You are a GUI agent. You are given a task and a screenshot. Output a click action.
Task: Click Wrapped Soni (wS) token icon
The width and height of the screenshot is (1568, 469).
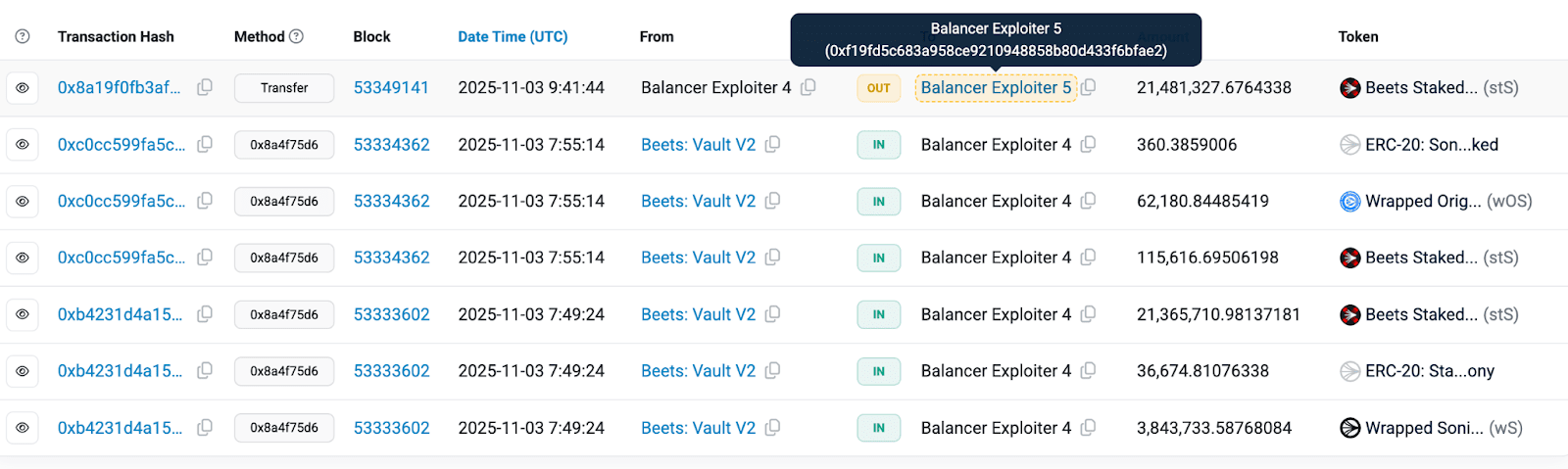[x=1349, y=428]
